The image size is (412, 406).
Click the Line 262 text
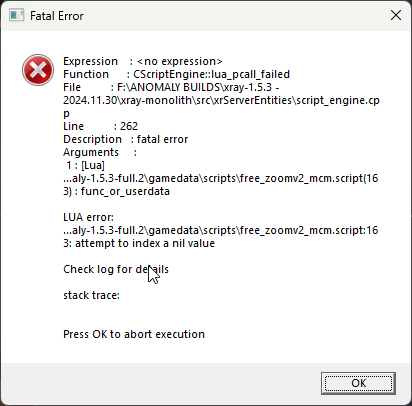tap(100, 126)
